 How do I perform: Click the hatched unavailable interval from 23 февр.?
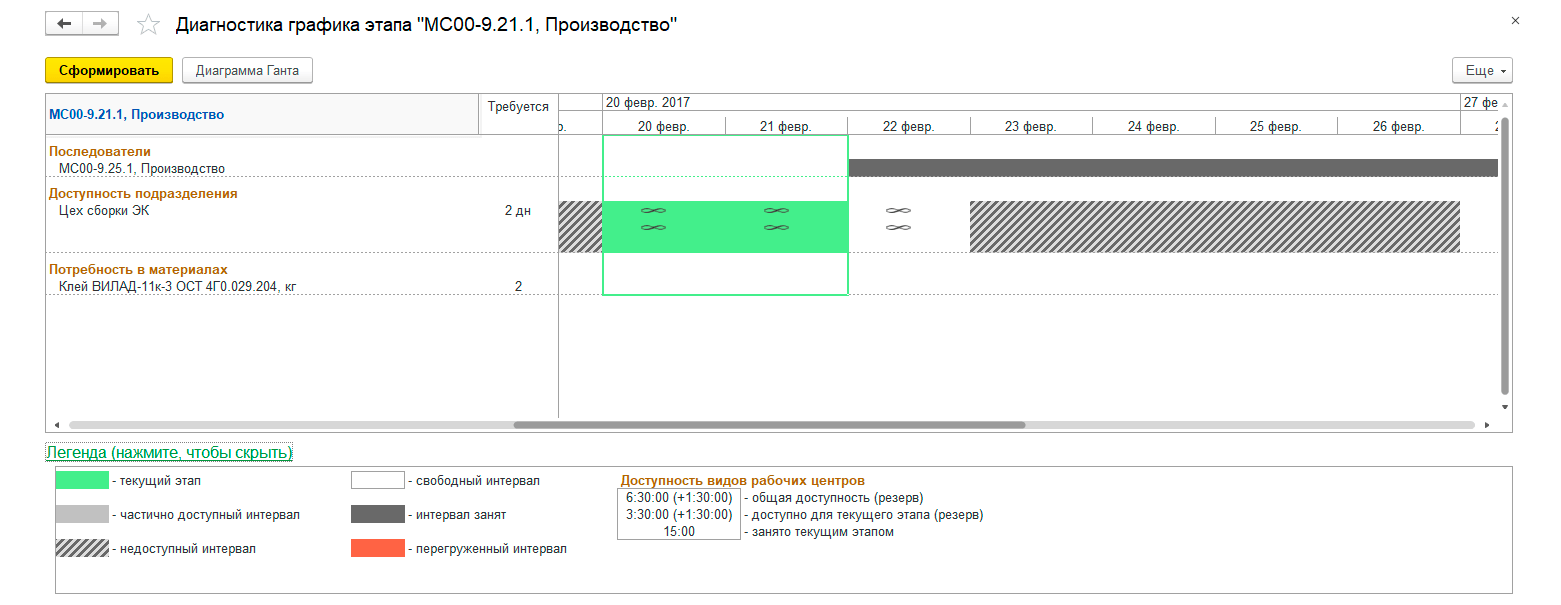click(1215, 227)
